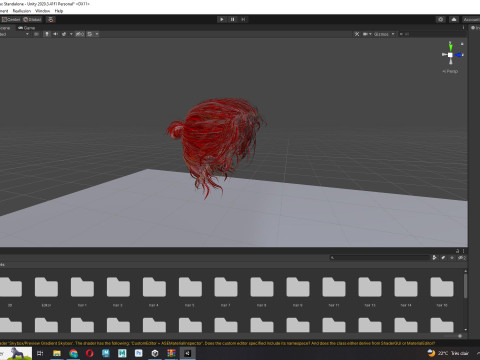The image size is (480, 360).
Task: Select the red hair model in the scene
Action: tap(217, 140)
